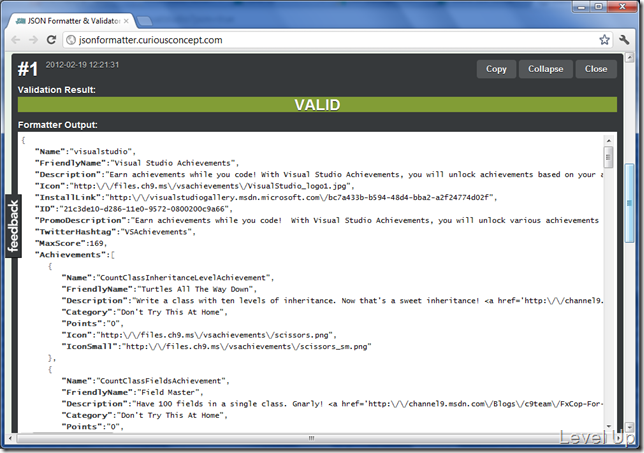Click the "Name":"CountClassFieldsAchievement" line
The width and height of the screenshot is (644, 453).
145,381
